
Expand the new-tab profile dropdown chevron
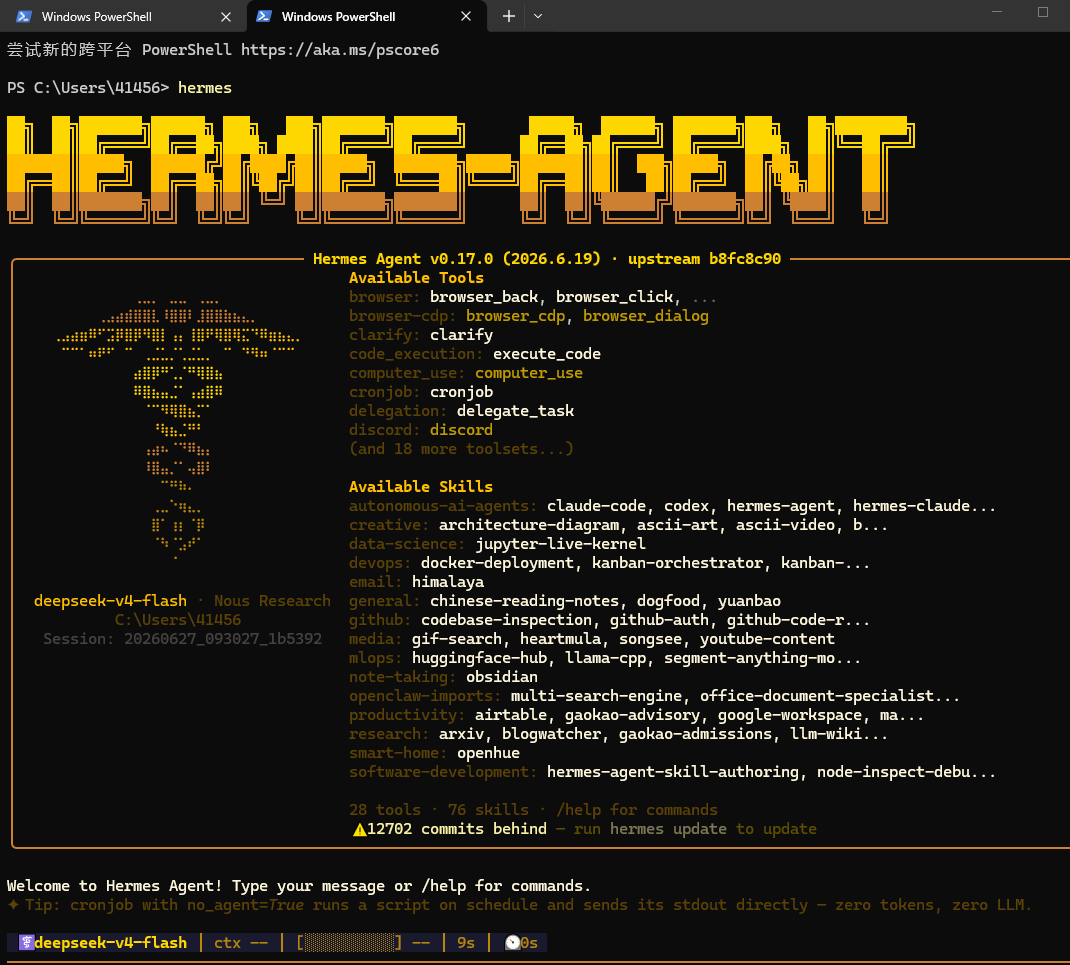[x=538, y=16]
